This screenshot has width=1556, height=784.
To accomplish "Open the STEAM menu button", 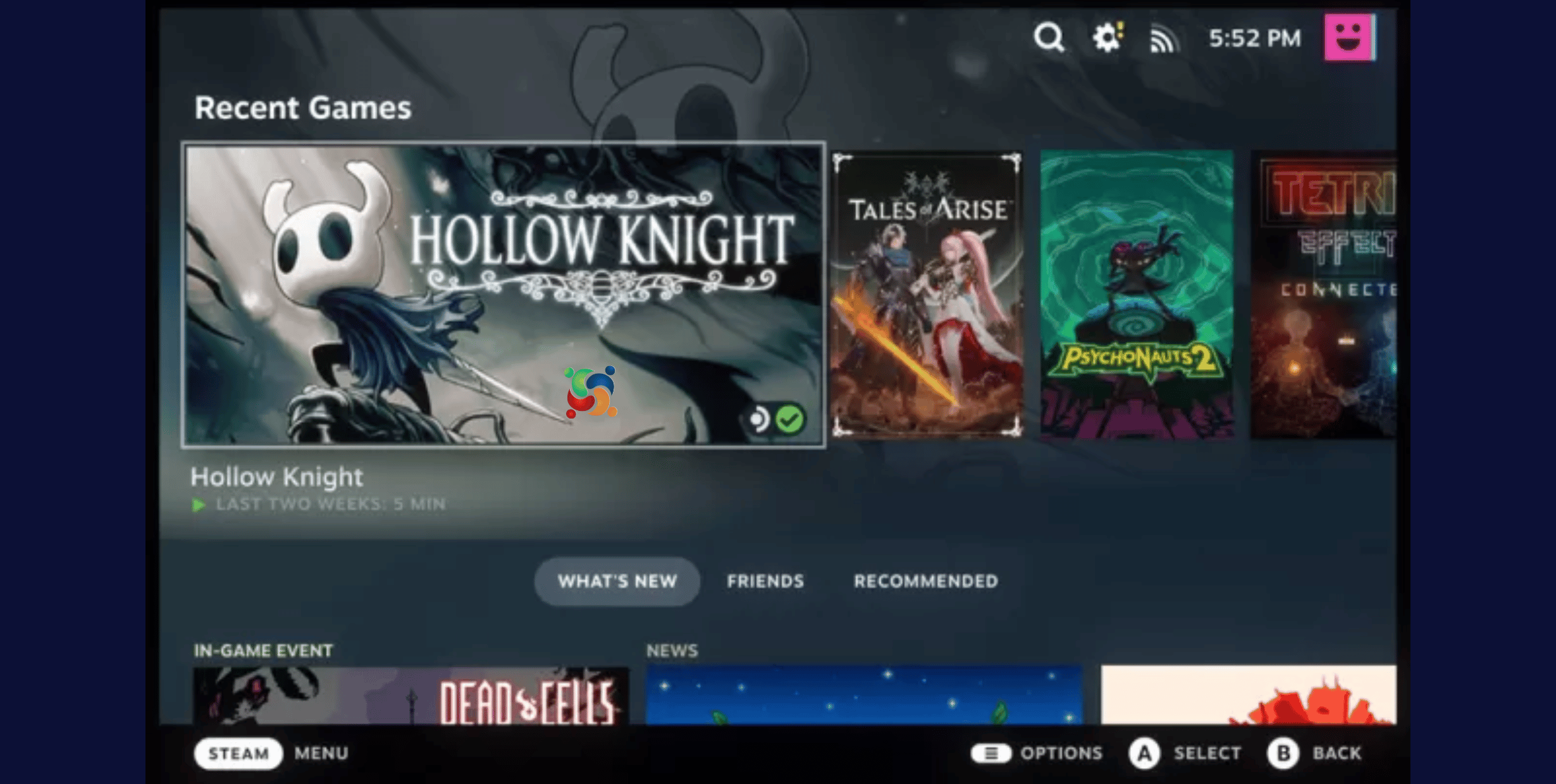I will pyautogui.click(x=238, y=753).
